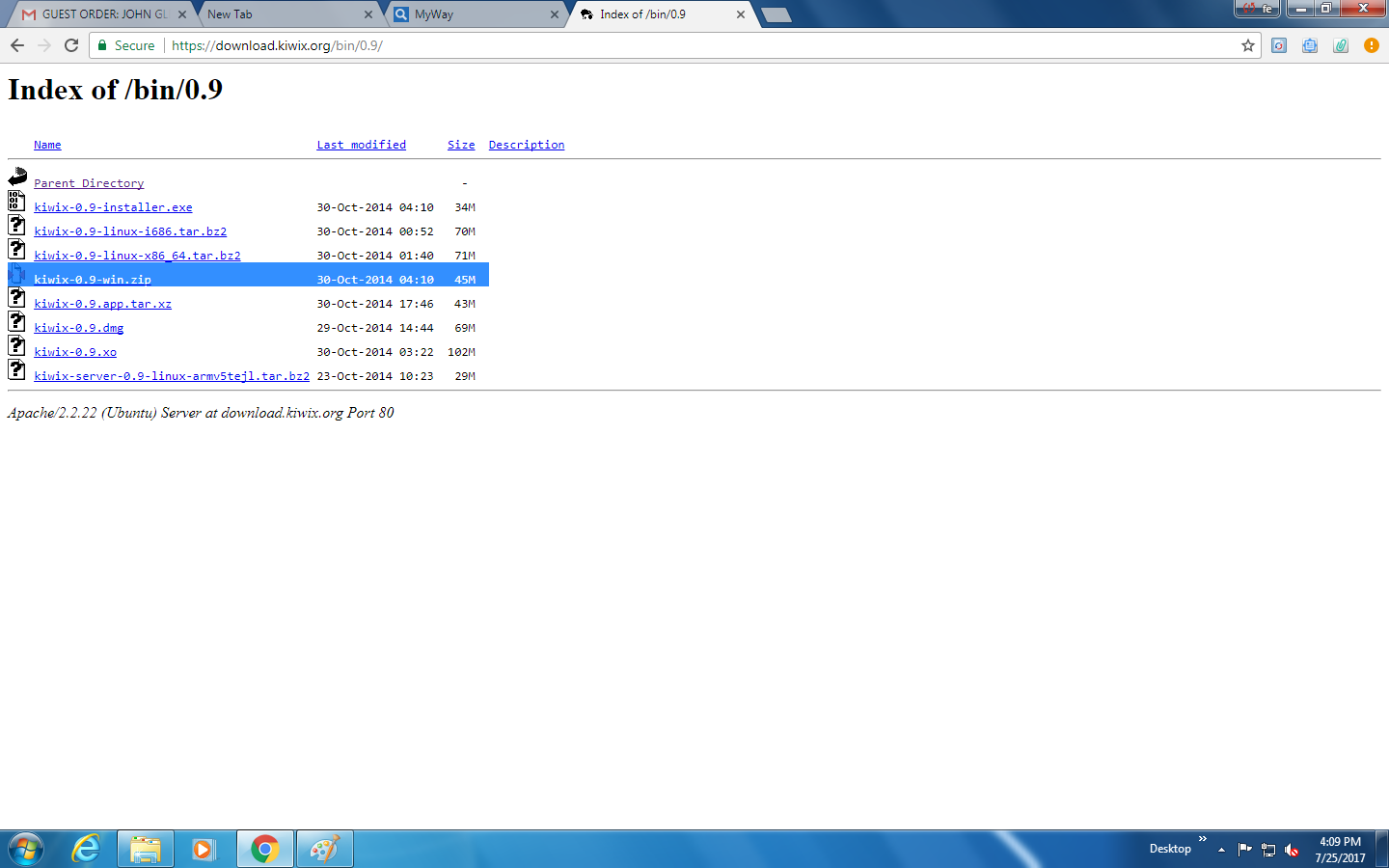The height and width of the screenshot is (868, 1389).
Task: Launch Internet Explorer from the taskbar
Action: point(86,849)
